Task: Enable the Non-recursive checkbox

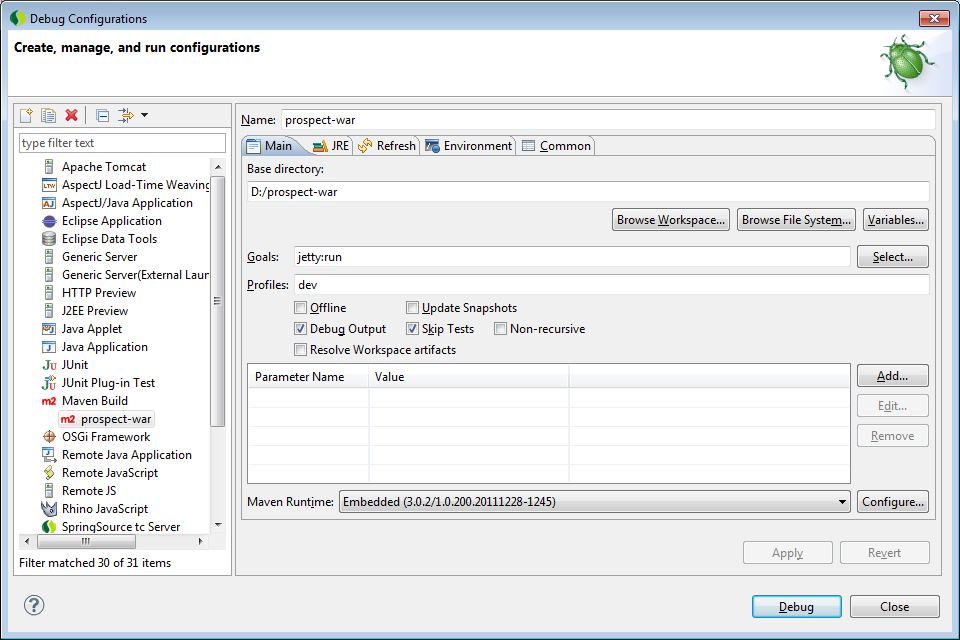Action: [x=501, y=329]
